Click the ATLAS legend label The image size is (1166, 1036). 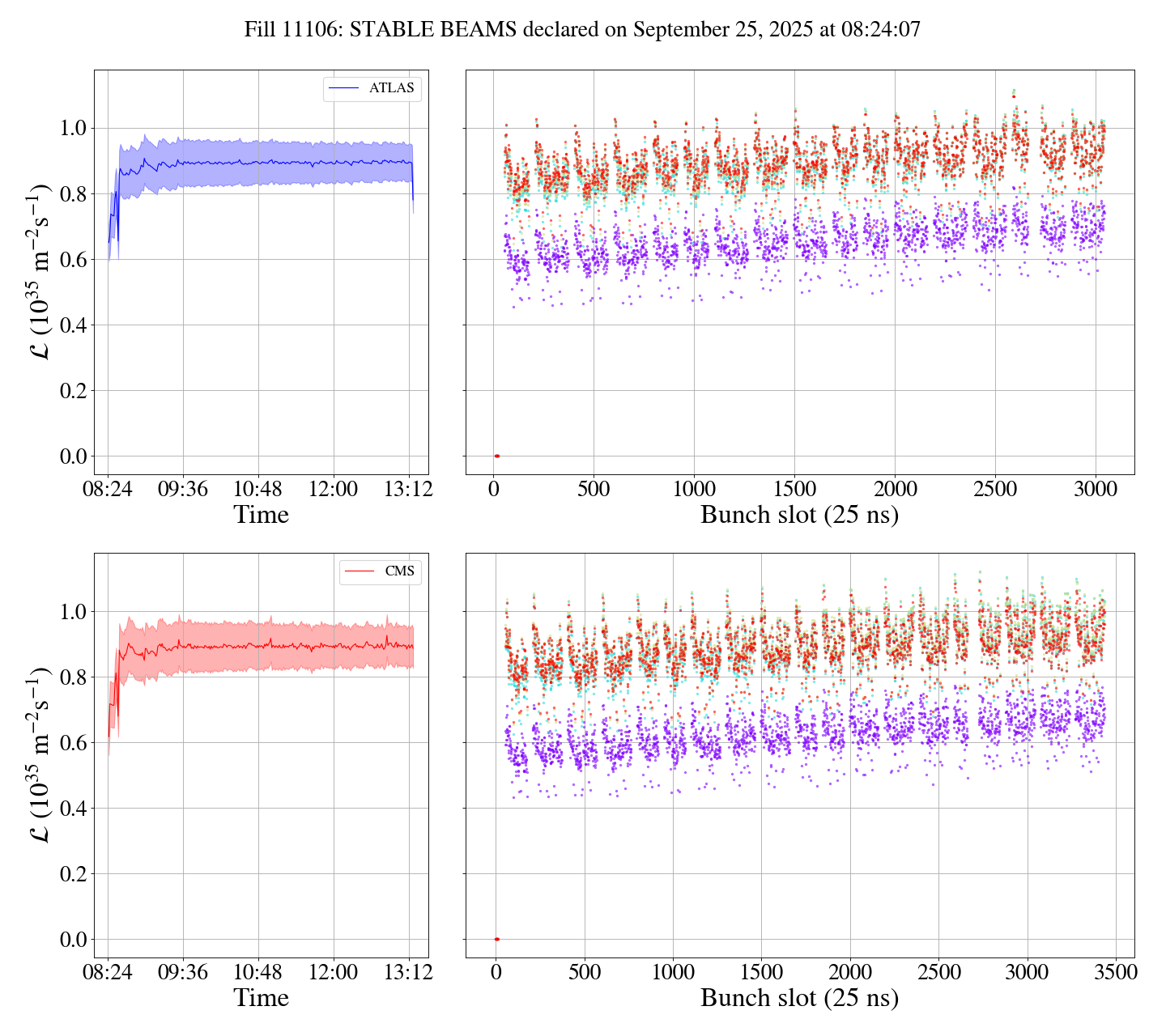[x=391, y=88]
